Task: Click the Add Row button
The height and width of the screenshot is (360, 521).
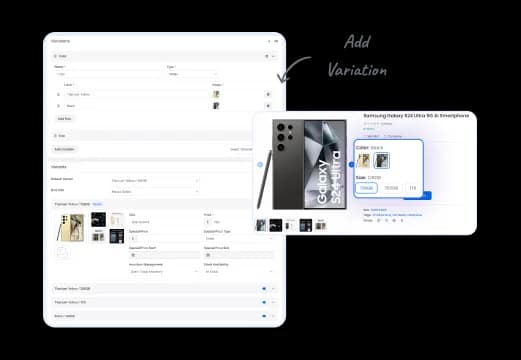Action: [64, 119]
